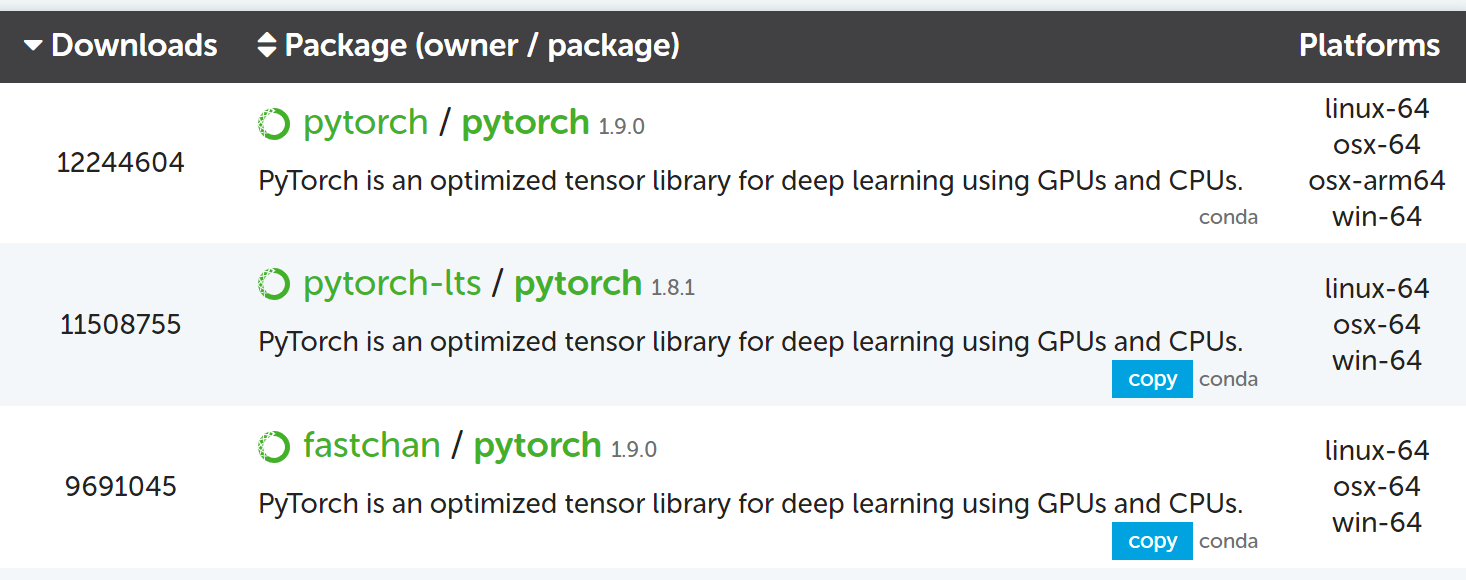
Task: Open pytorch package version 1.9.0 from pytorch
Action: point(525,123)
